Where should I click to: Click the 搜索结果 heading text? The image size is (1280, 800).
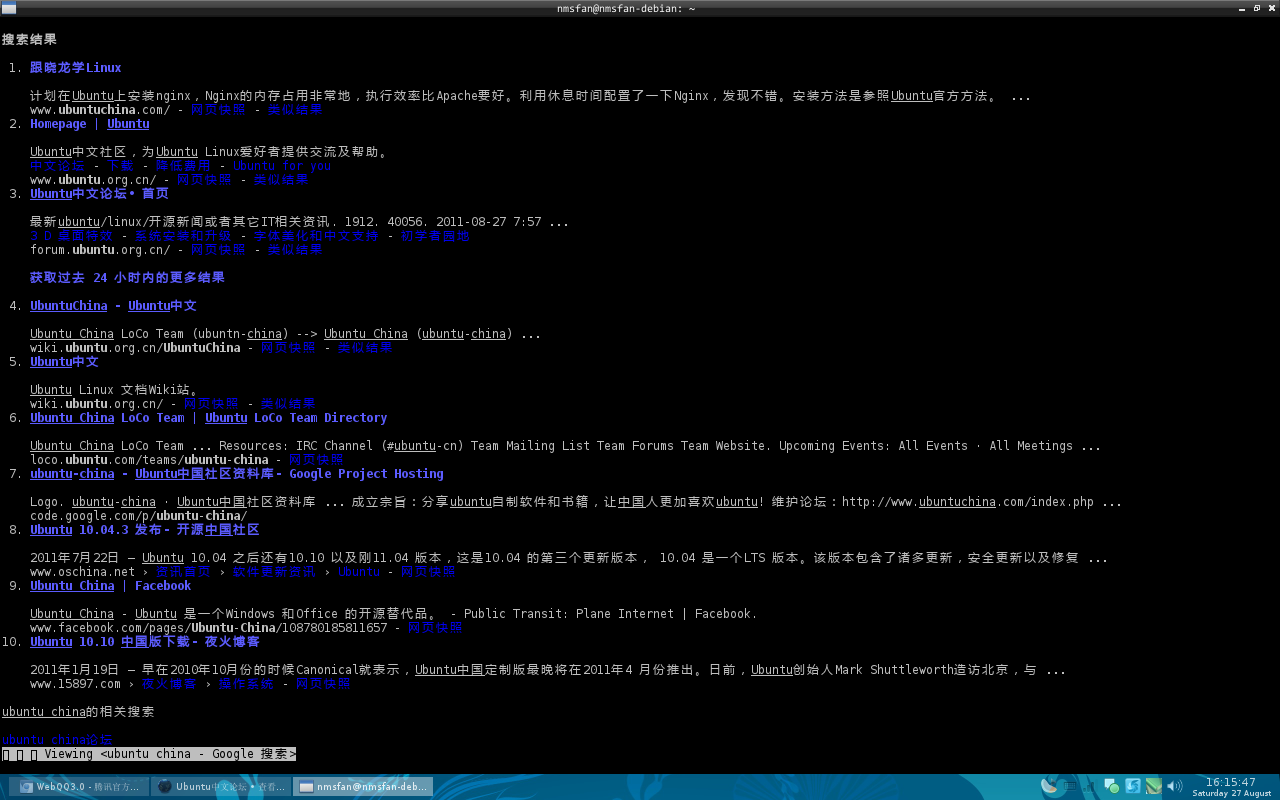[29, 40]
